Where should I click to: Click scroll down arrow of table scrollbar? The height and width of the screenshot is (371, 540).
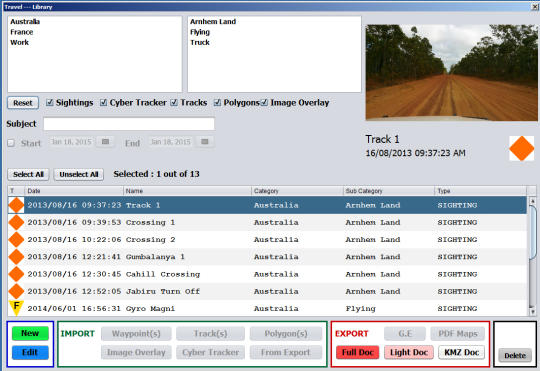(x=532, y=312)
